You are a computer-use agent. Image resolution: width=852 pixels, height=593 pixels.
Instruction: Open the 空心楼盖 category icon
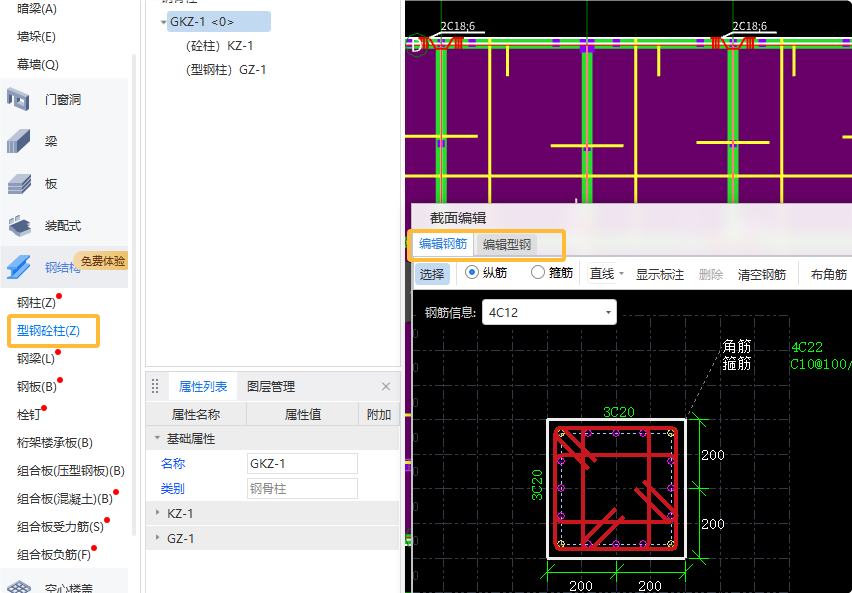(18, 587)
